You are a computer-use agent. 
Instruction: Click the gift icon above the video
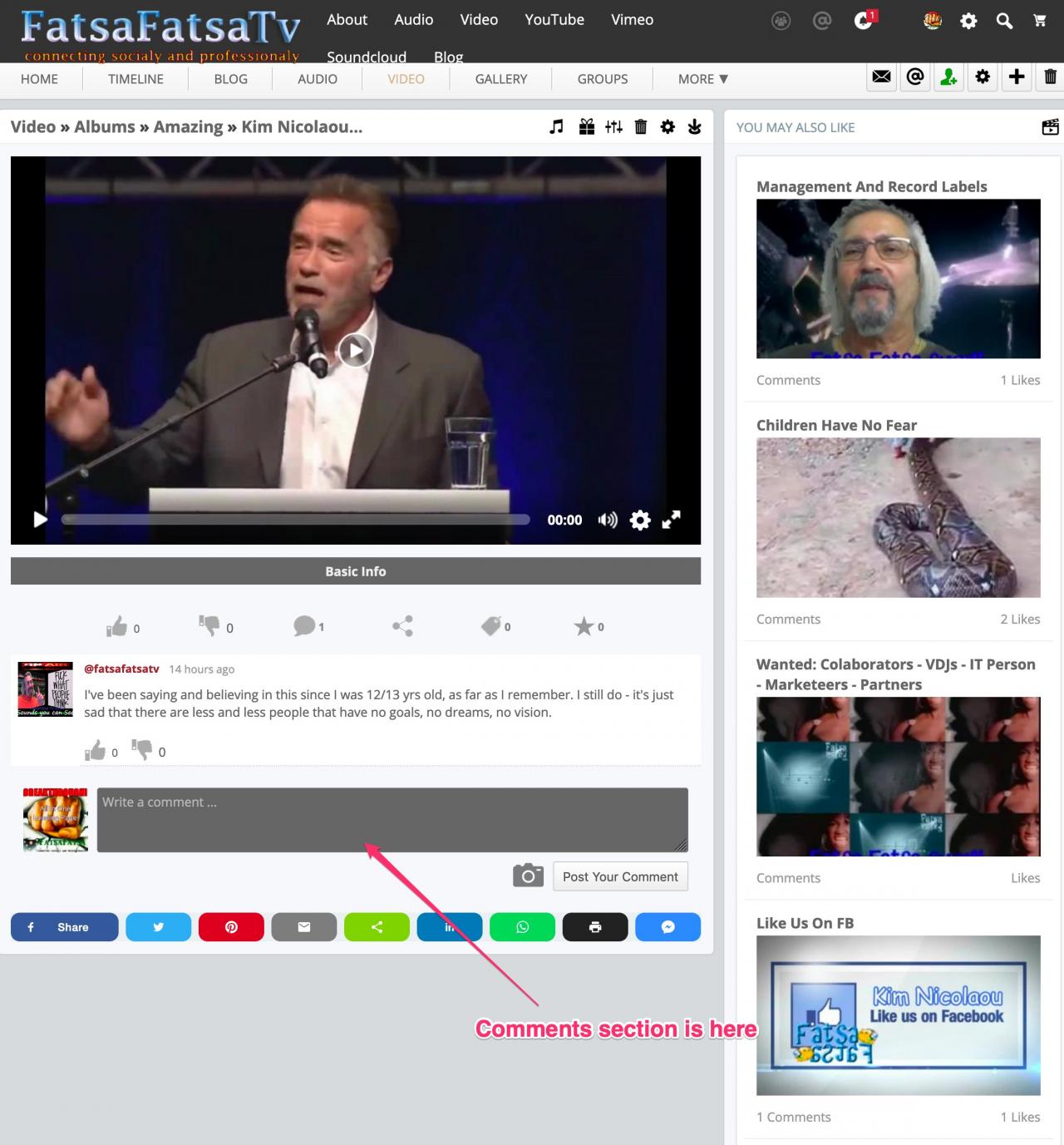click(587, 126)
